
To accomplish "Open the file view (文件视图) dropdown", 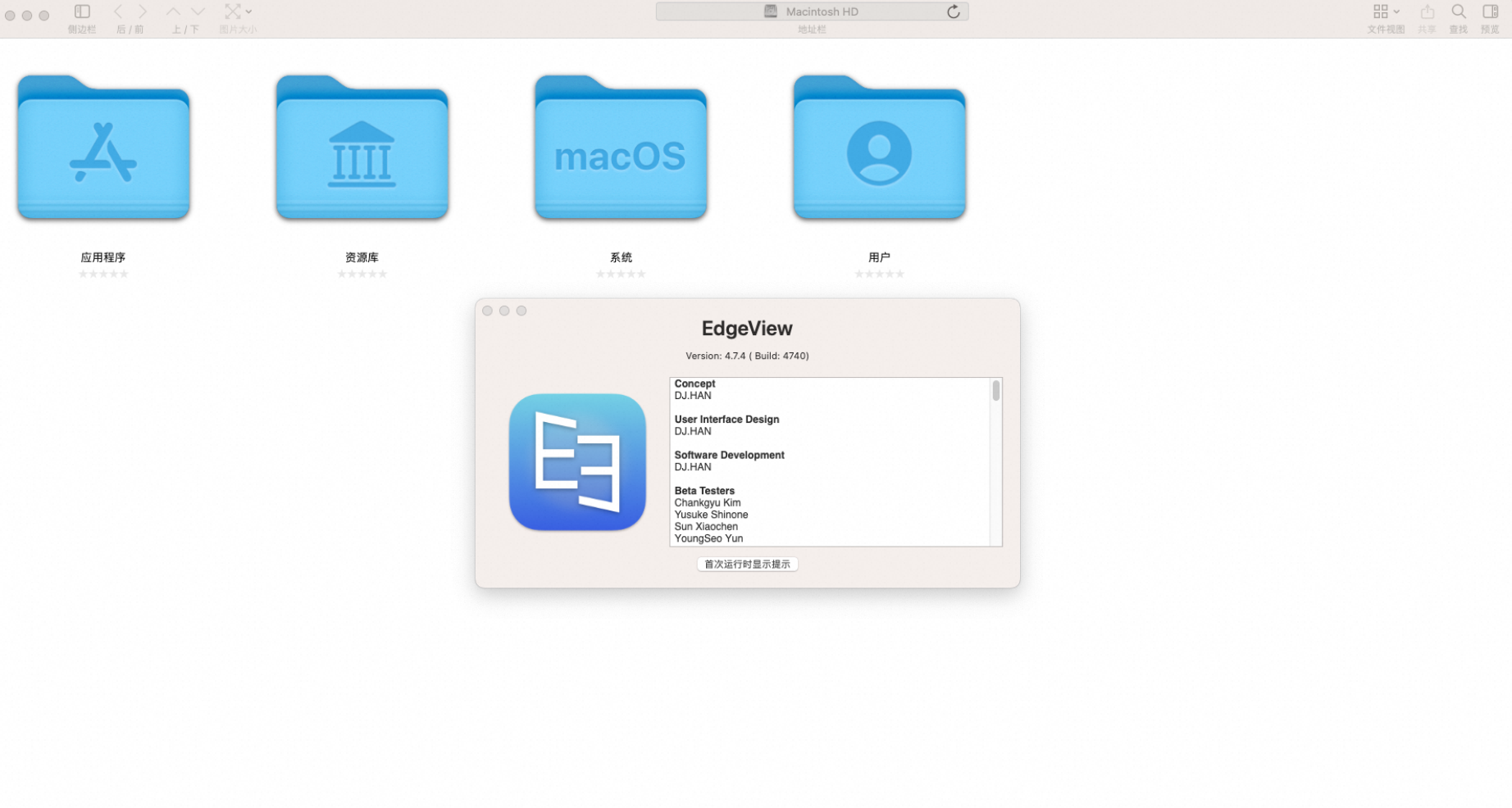I will 1386,11.
